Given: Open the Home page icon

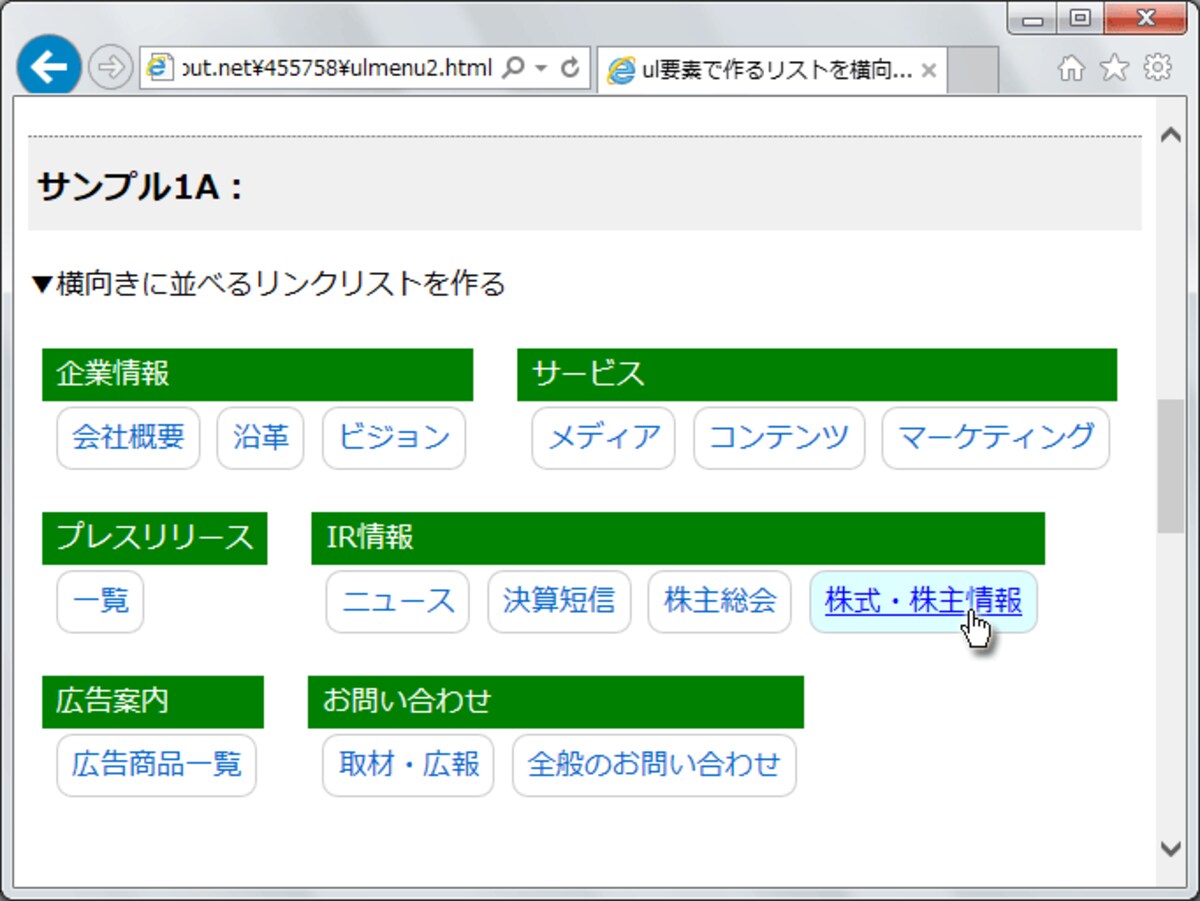Looking at the screenshot, I should click(1071, 68).
